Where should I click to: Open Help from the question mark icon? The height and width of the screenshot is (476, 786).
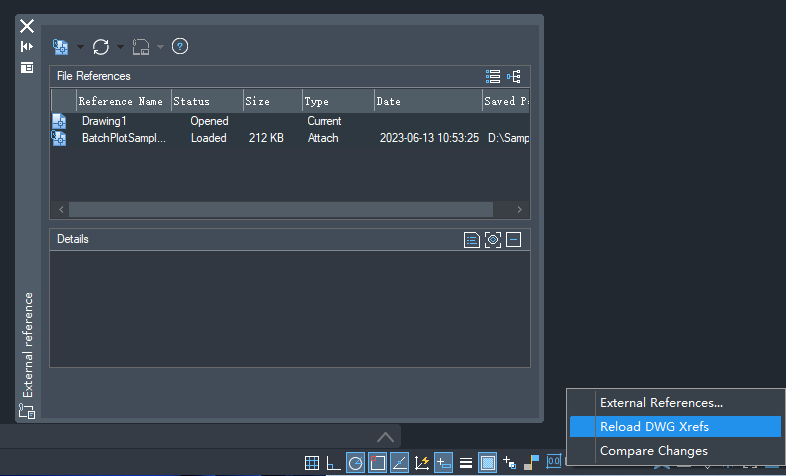click(x=180, y=46)
